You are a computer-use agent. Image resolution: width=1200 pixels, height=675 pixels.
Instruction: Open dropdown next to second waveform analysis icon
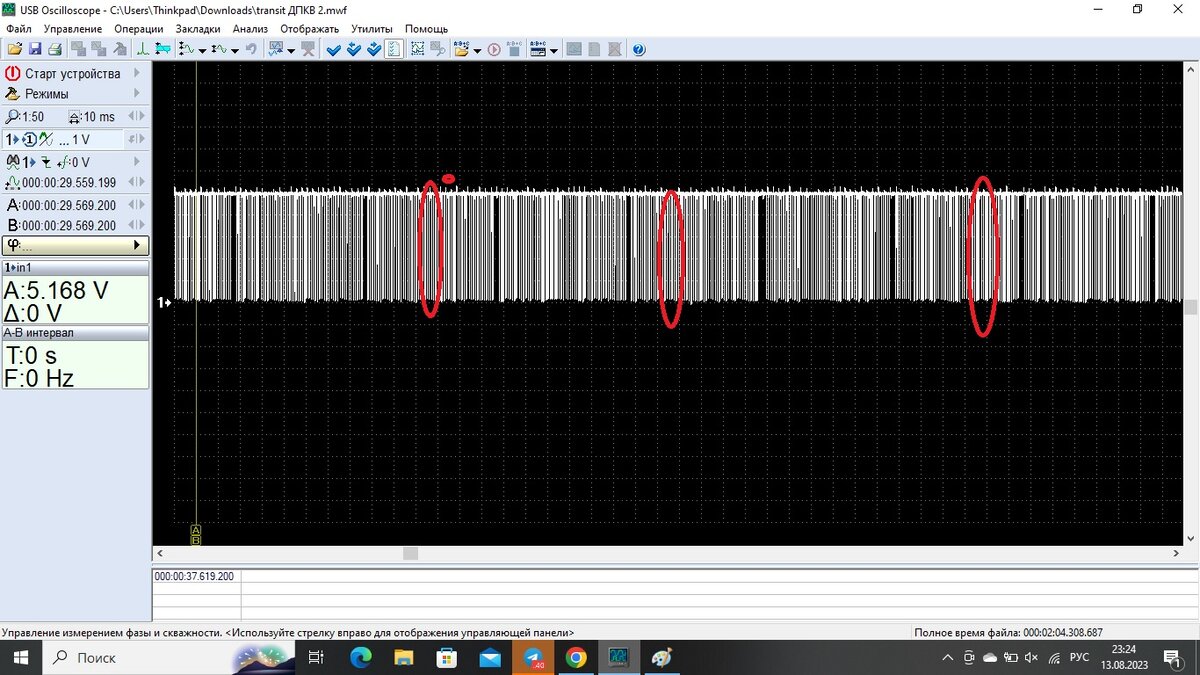tap(235, 50)
